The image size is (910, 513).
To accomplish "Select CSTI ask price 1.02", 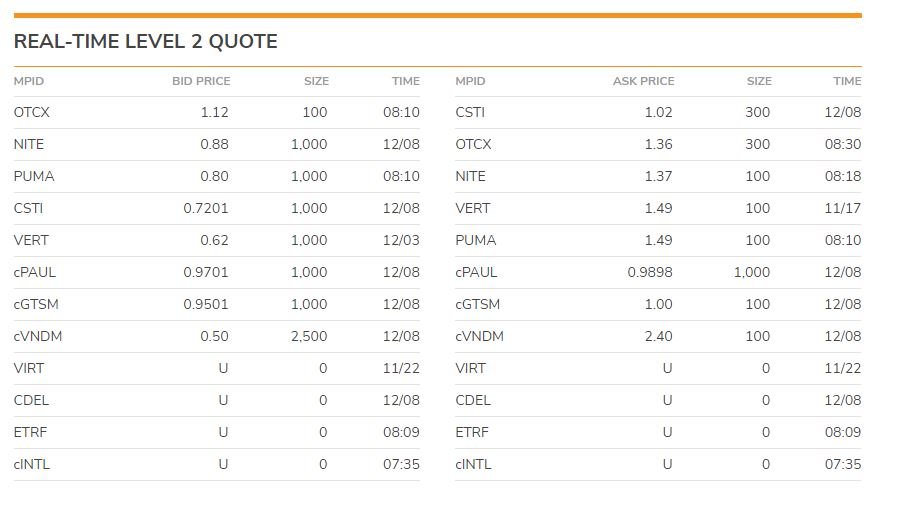I will [658, 112].
